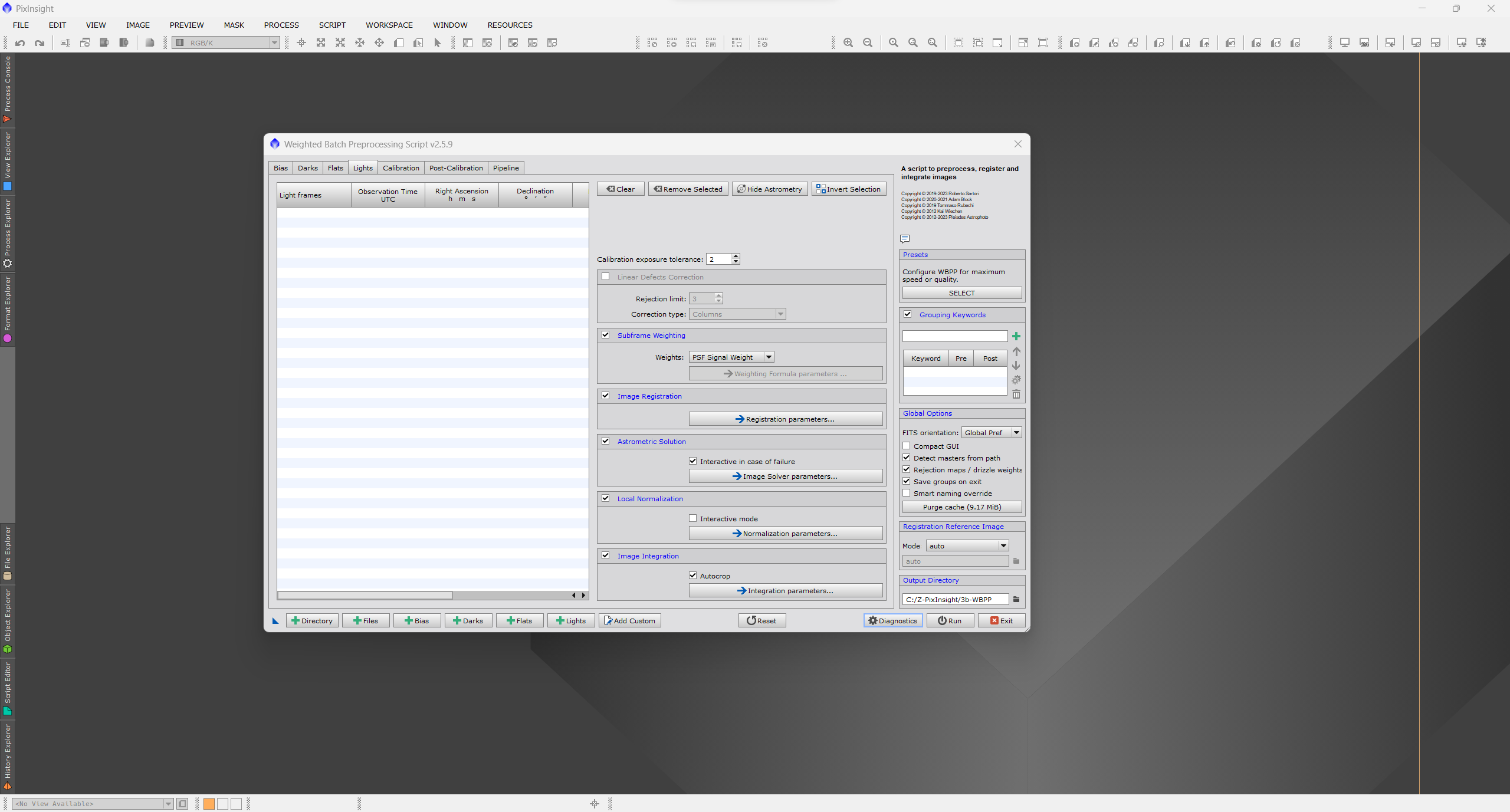
Task: Switch to the Calibration tab
Action: click(401, 168)
